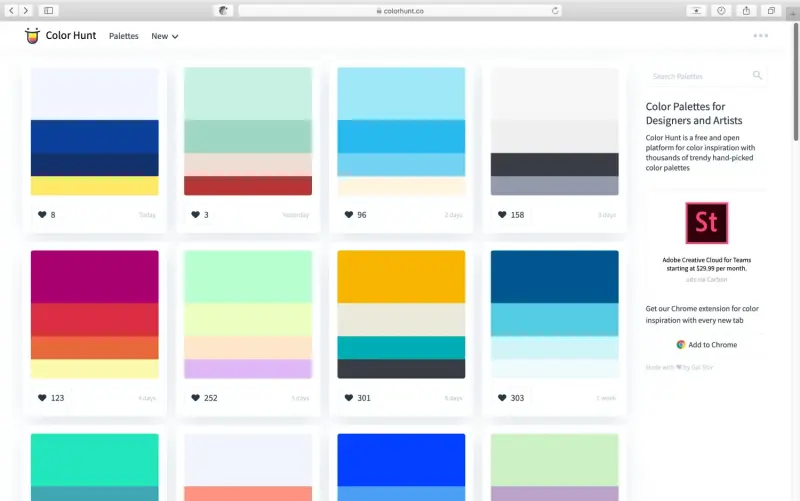The width and height of the screenshot is (800, 501).
Task: Click the 'Today' date label
Action: click(x=147, y=215)
